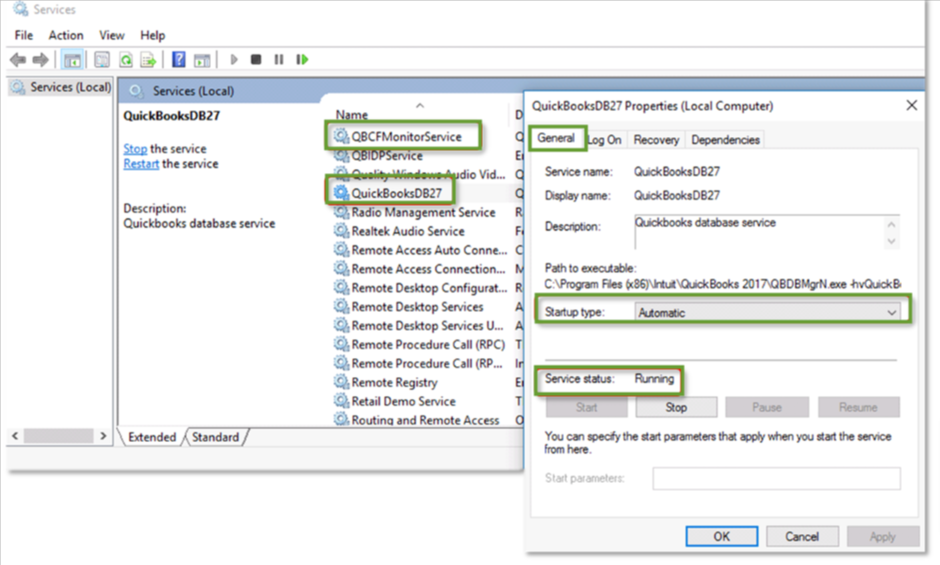The height and width of the screenshot is (565, 940).
Task: Click the Radio Management Service gear icon
Action: [x=341, y=212]
